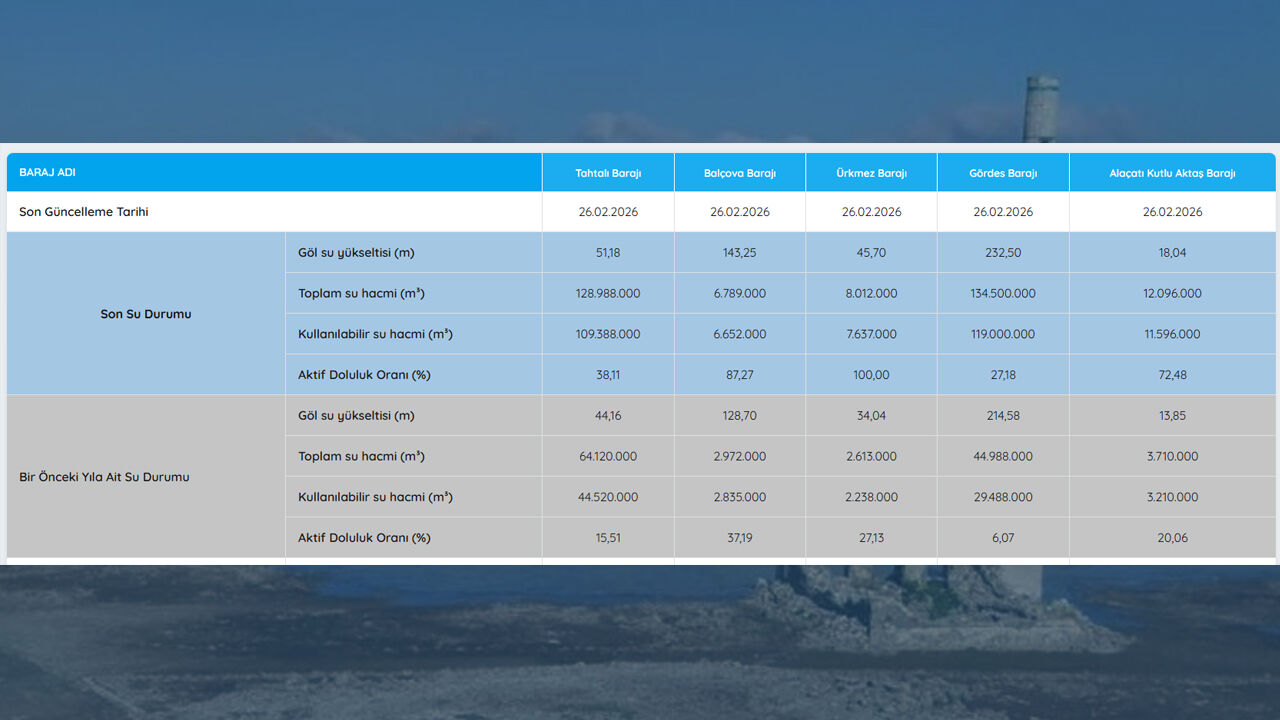Select Balçova's previous year level 128,70
The image size is (1280, 720).
tap(740, 416)
